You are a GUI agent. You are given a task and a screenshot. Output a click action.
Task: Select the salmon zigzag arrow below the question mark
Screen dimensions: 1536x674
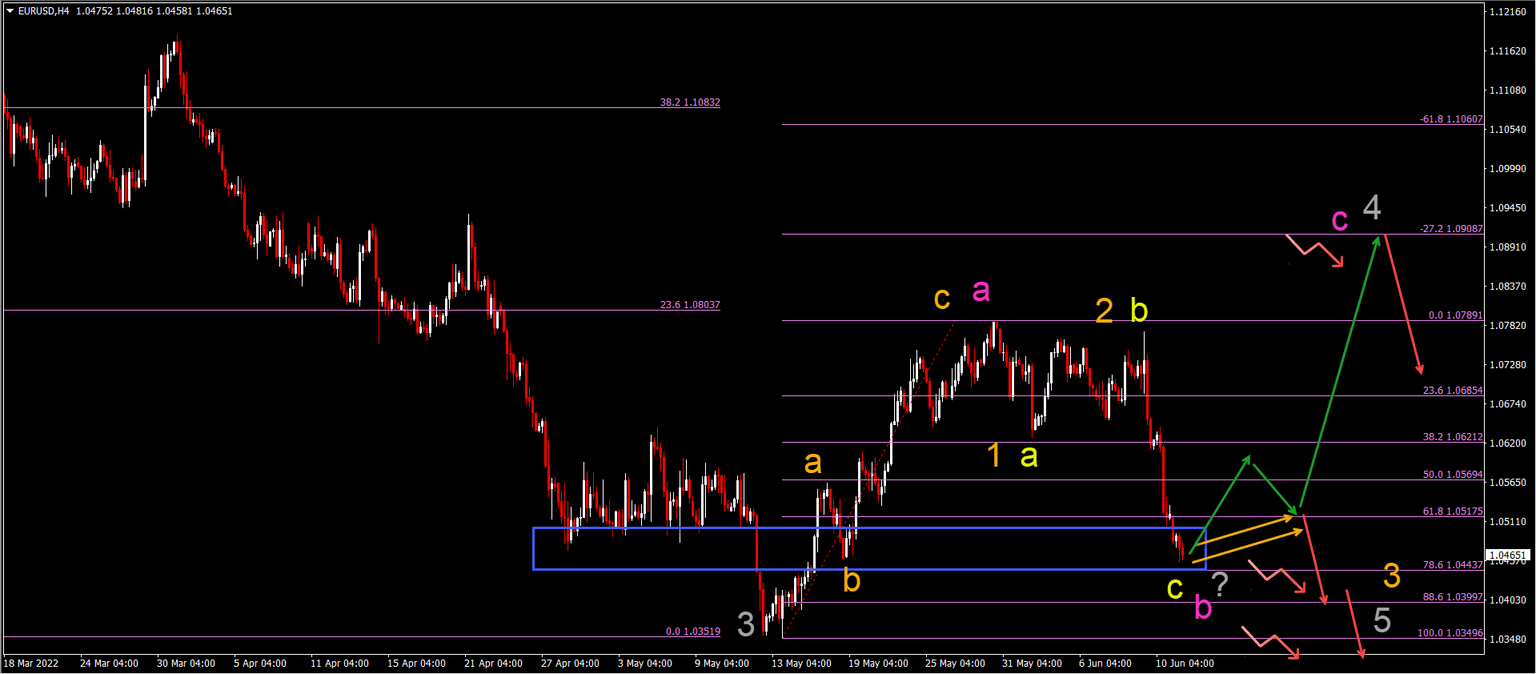[x=1277, y=577]
